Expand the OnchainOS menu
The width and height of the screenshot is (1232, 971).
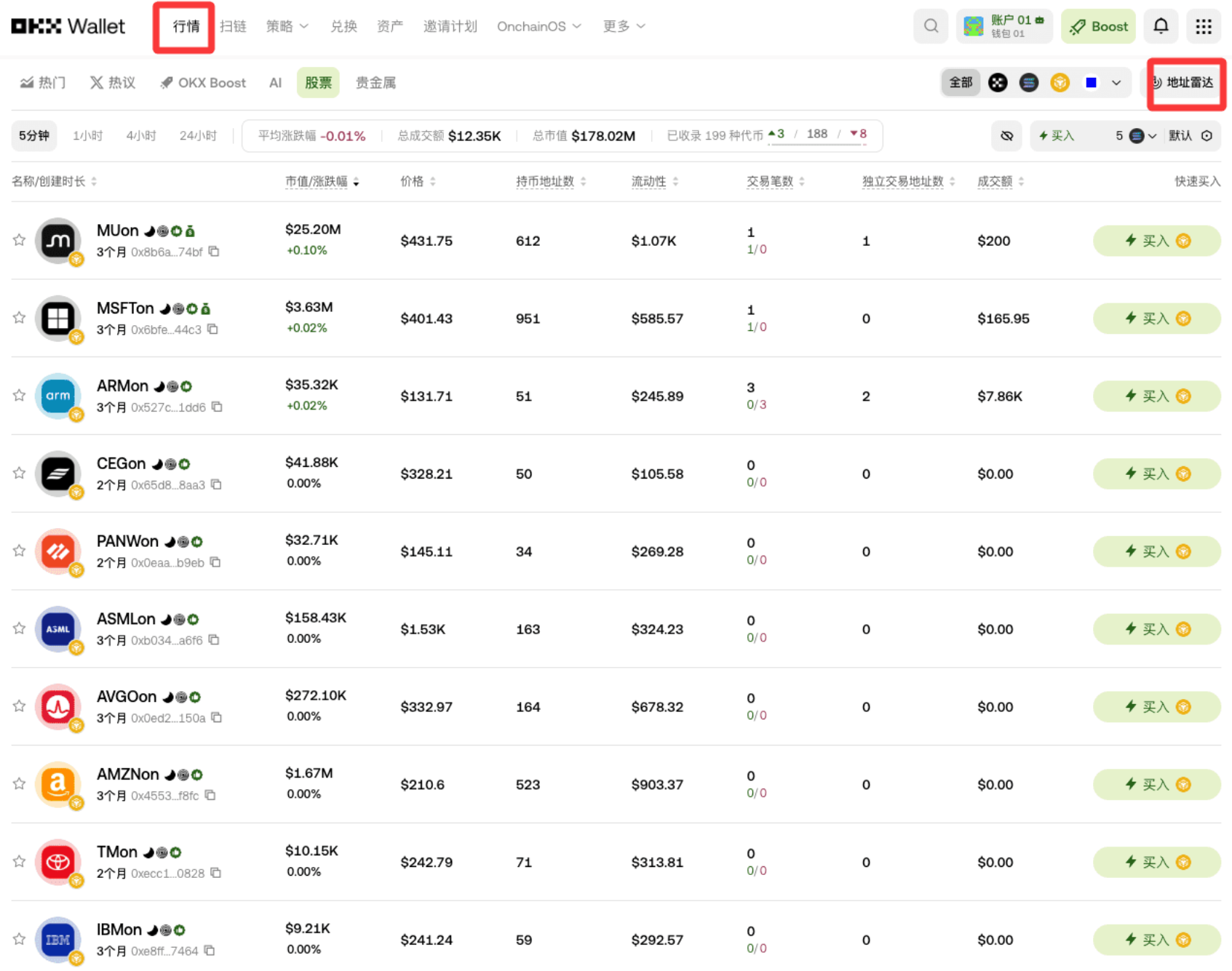coord(538,27)
